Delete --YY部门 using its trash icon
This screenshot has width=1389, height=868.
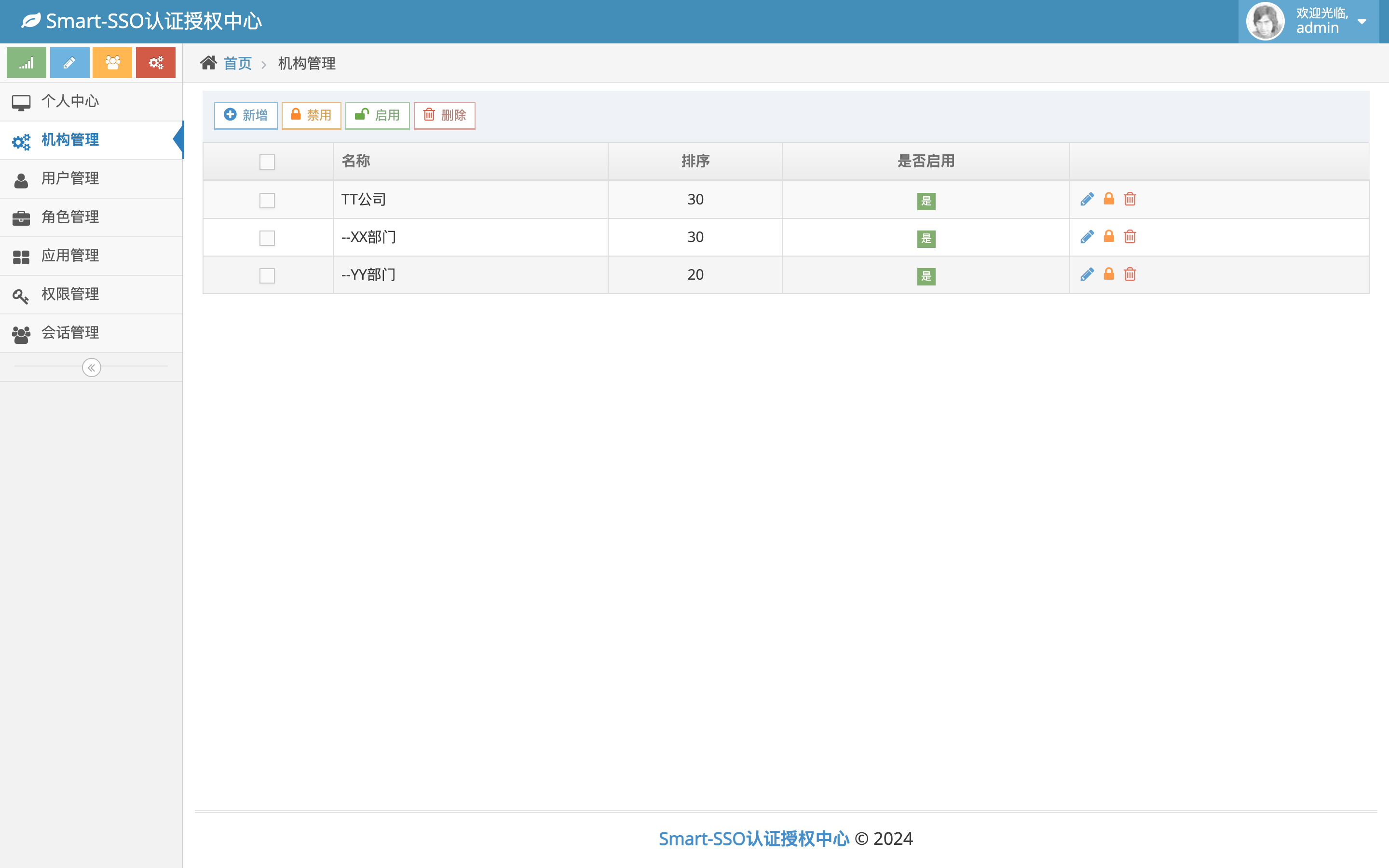[1130, 274]
